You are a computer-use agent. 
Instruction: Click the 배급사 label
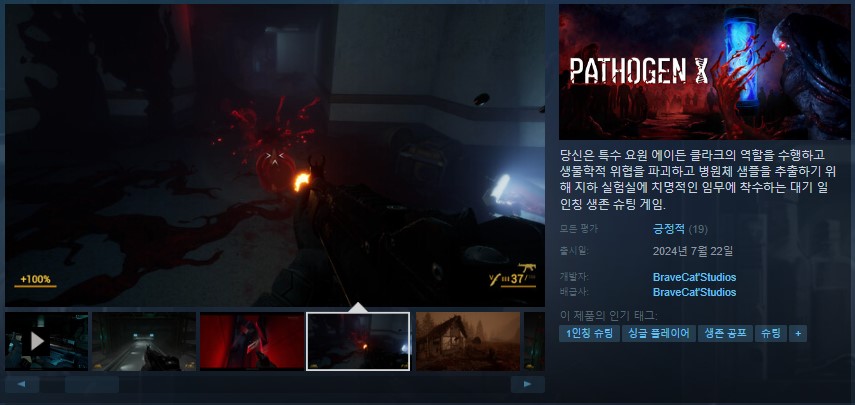point(574,292)
